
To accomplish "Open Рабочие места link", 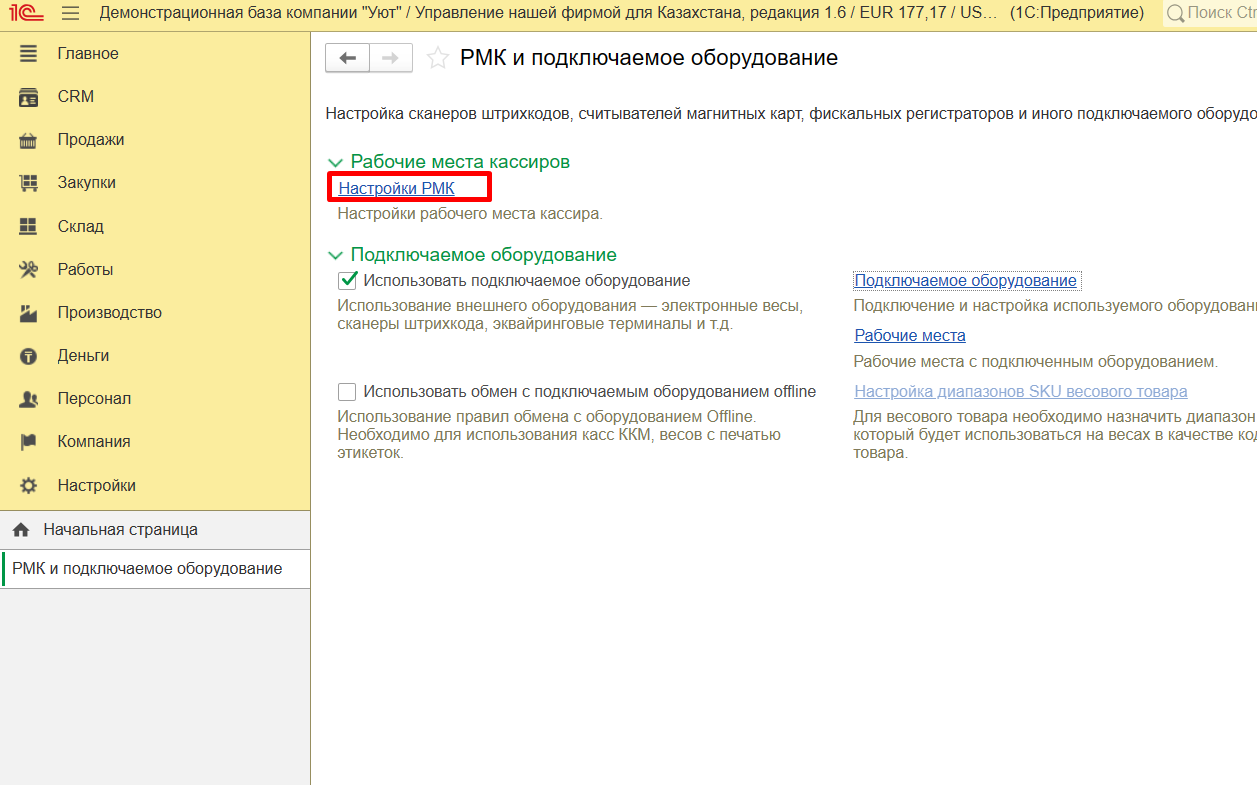I will coord(909,336).
